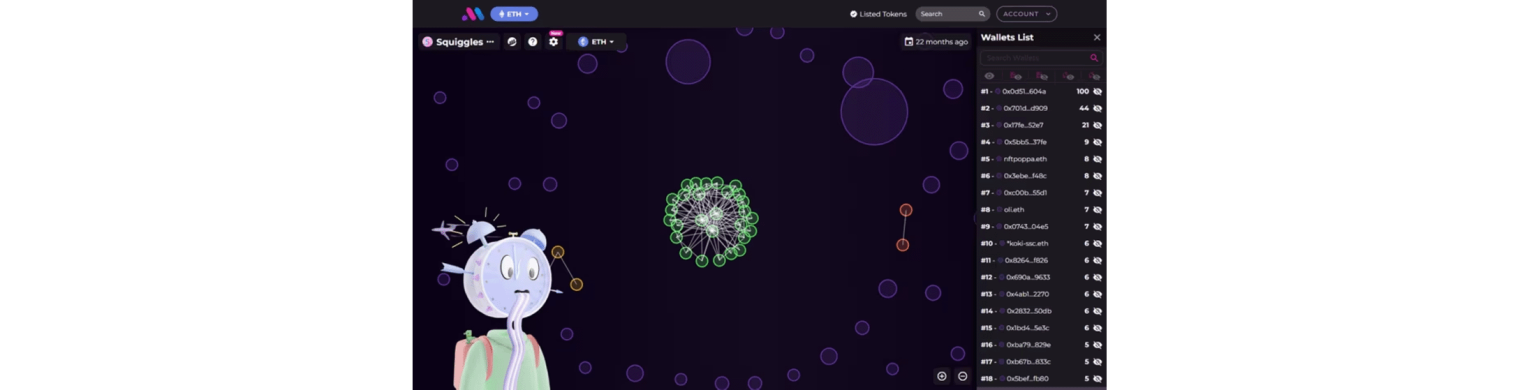This screenshot has height=390, width=1536.
Task: Hide wallet #7 0xc00b...55d1
Action: [1097, 193]
